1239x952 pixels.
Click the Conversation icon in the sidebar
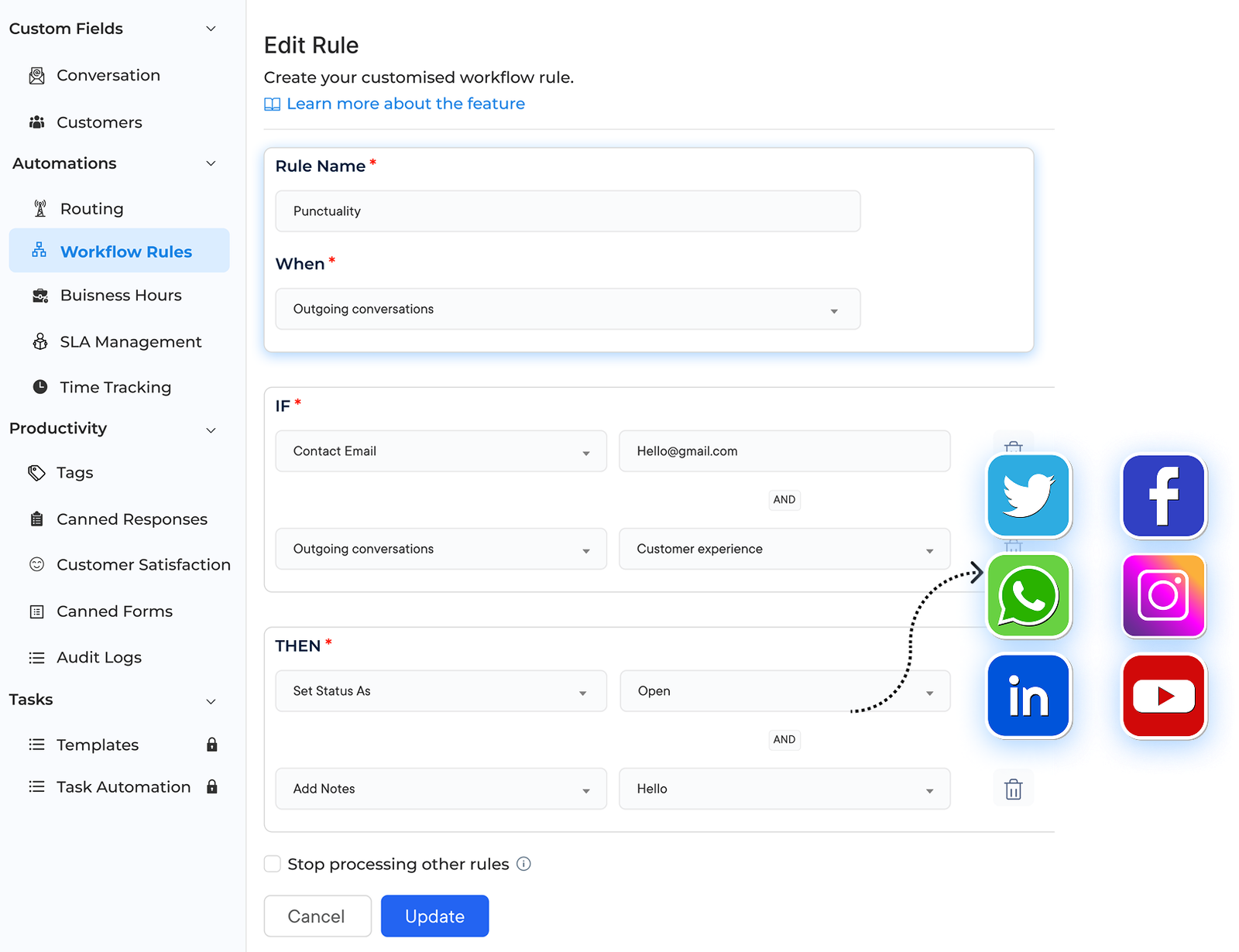click(x=36, y=76)
